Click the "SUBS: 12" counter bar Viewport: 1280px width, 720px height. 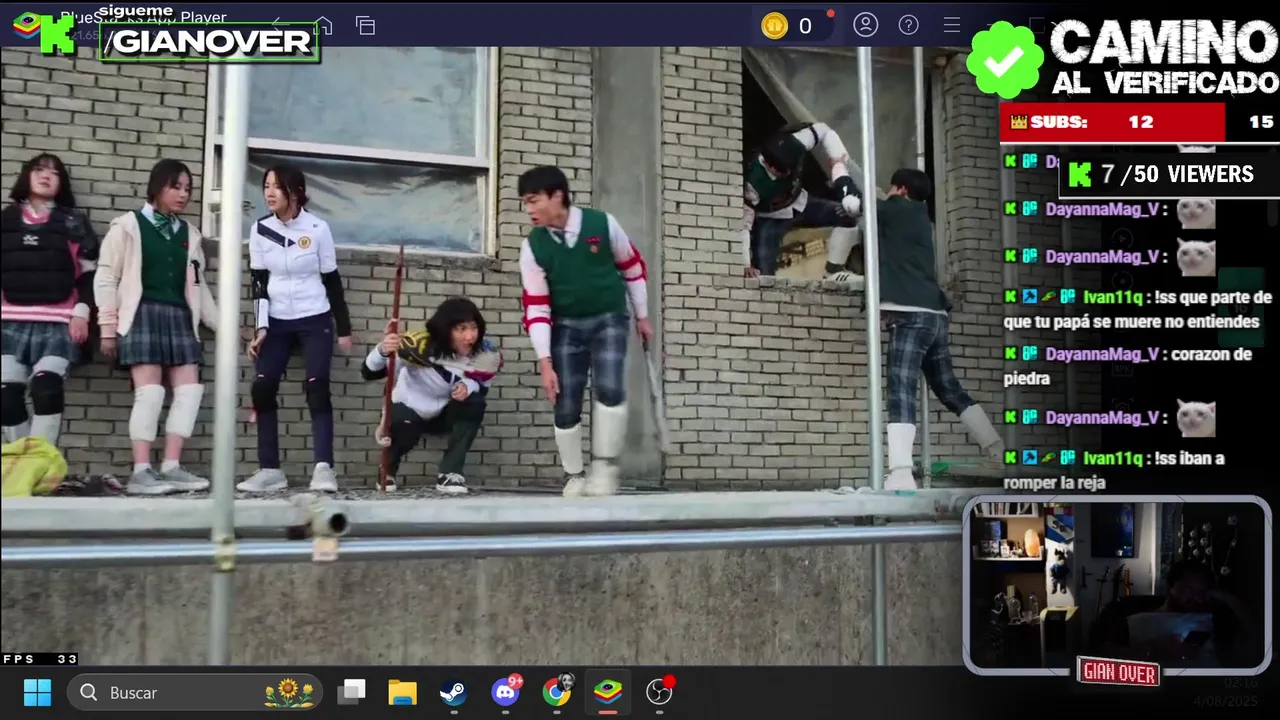[x=1112, y=122]
